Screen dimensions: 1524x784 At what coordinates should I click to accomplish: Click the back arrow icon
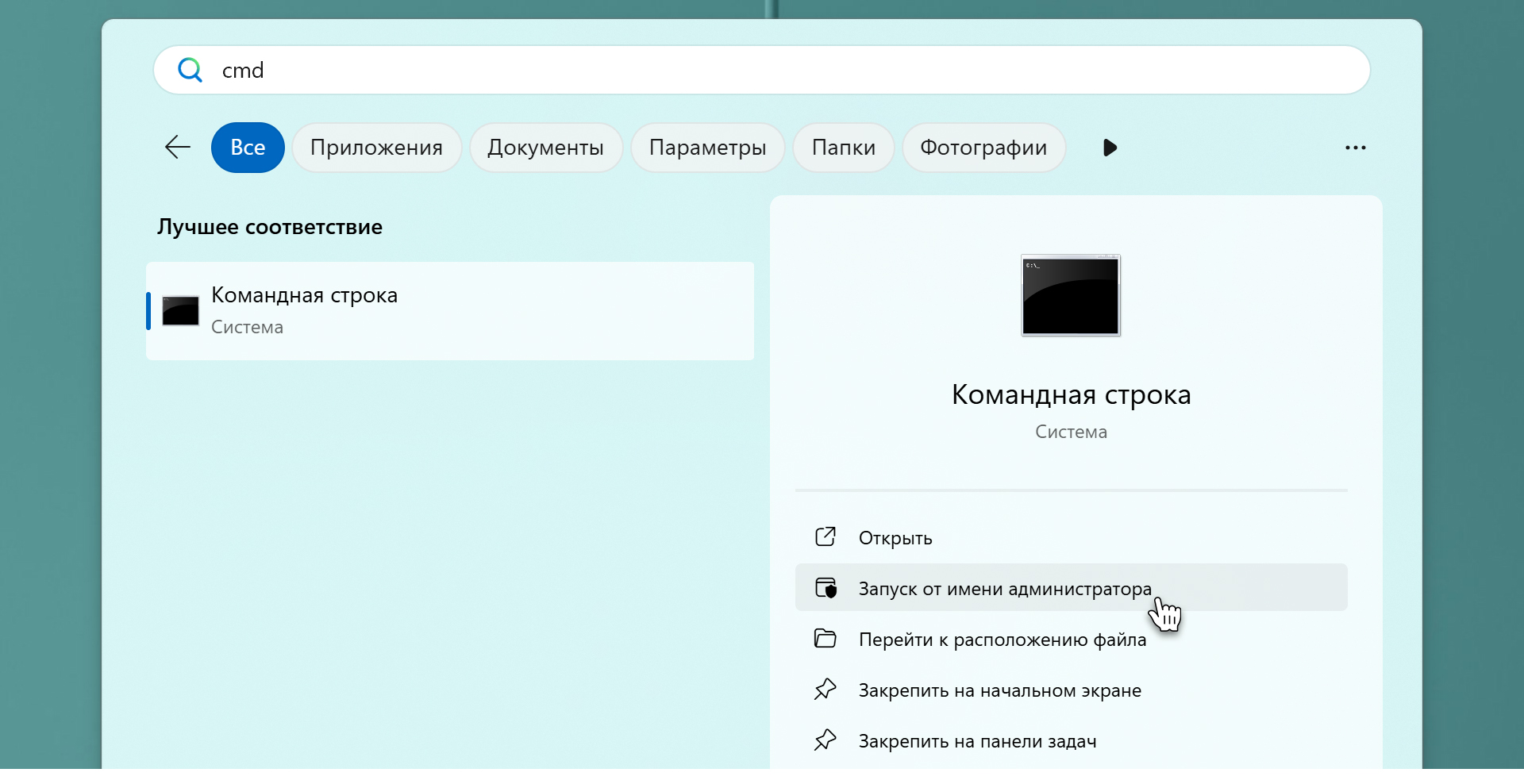click(178, 148)
